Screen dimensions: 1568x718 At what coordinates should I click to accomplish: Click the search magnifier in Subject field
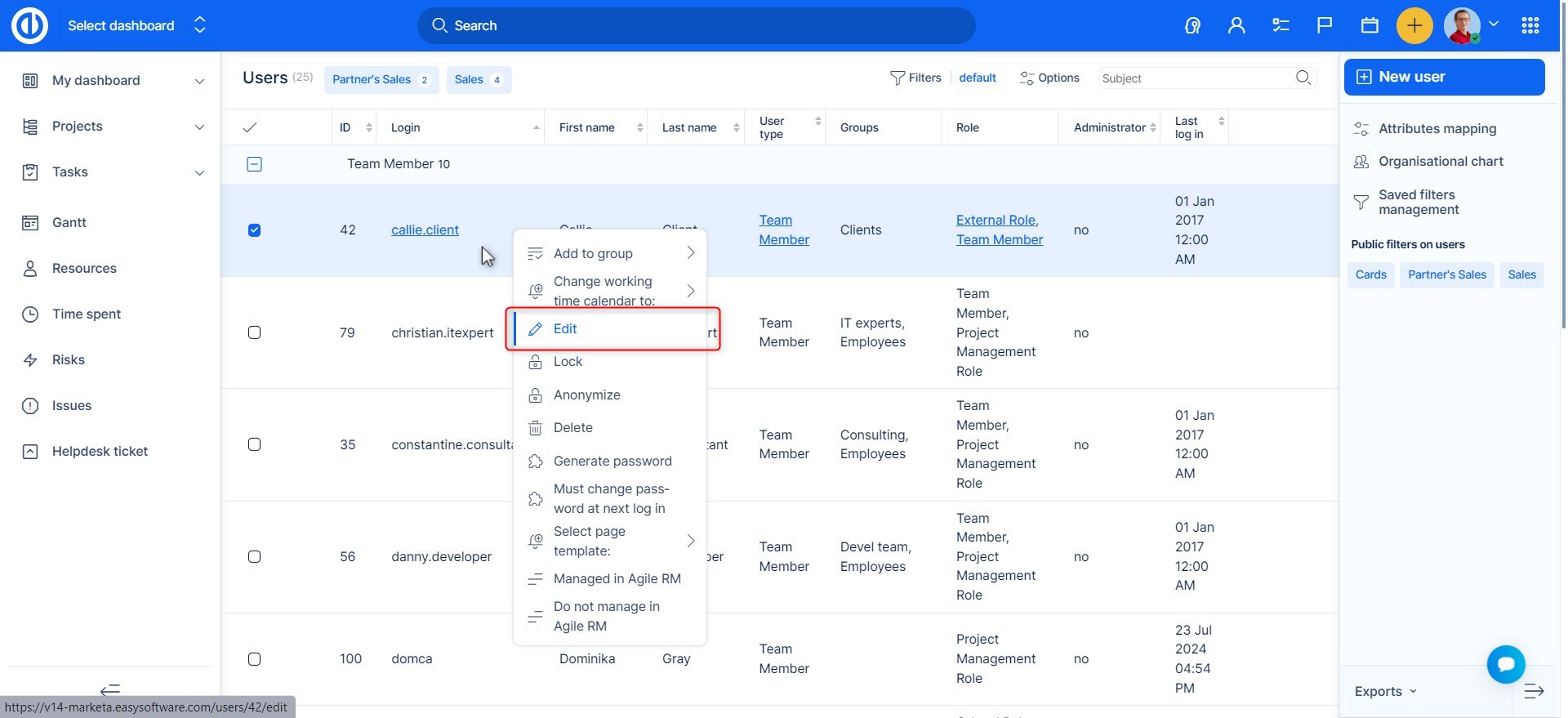pos(1303,78)
